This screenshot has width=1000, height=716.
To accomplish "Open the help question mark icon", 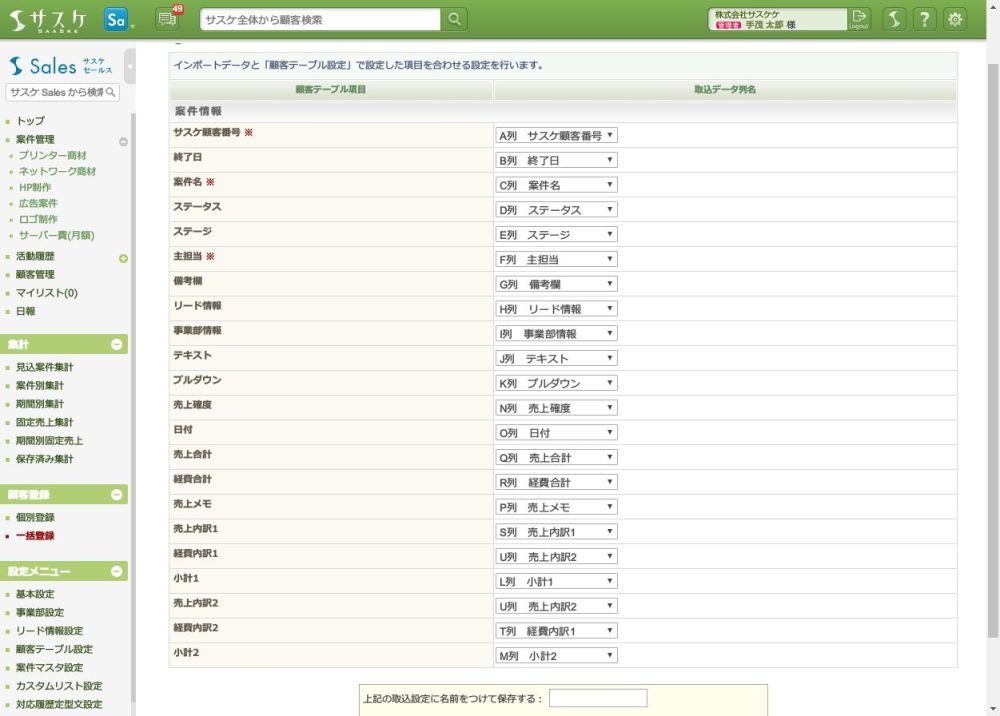I will tap(925, 19).
